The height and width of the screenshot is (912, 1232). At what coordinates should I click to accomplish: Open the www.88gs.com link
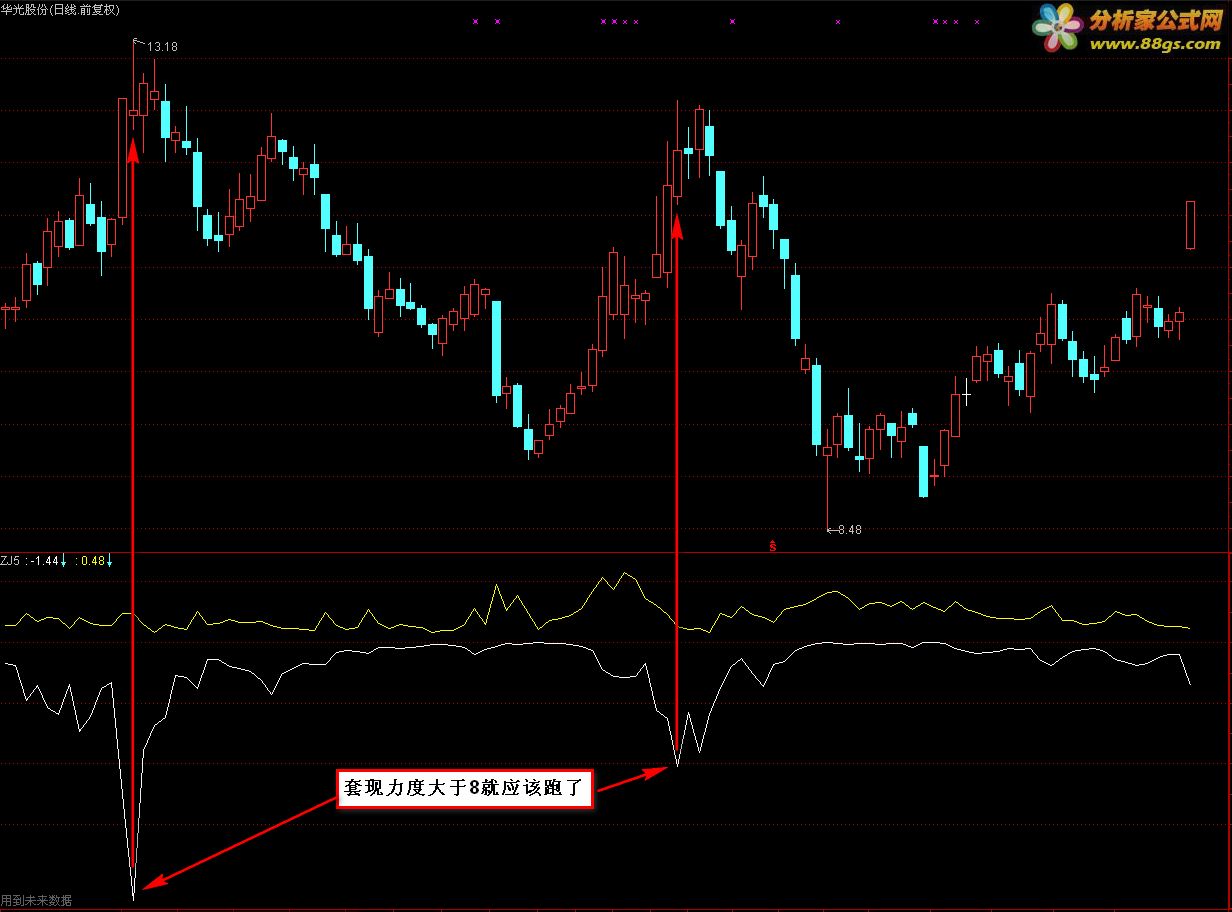pos(1154,45)
